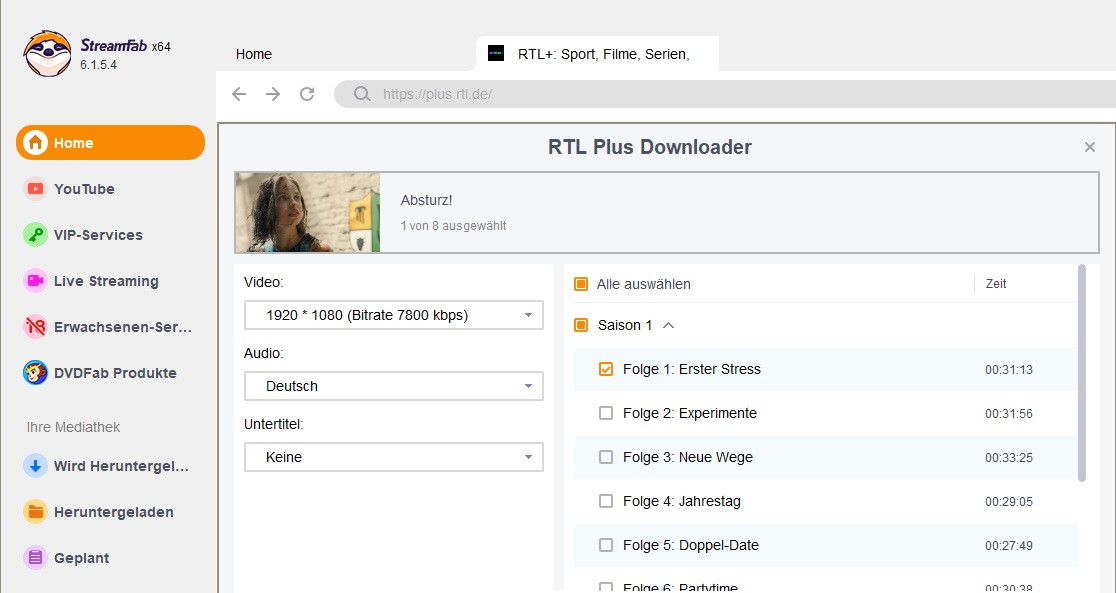Click the plus.rtl.de address field

point(700,94)
